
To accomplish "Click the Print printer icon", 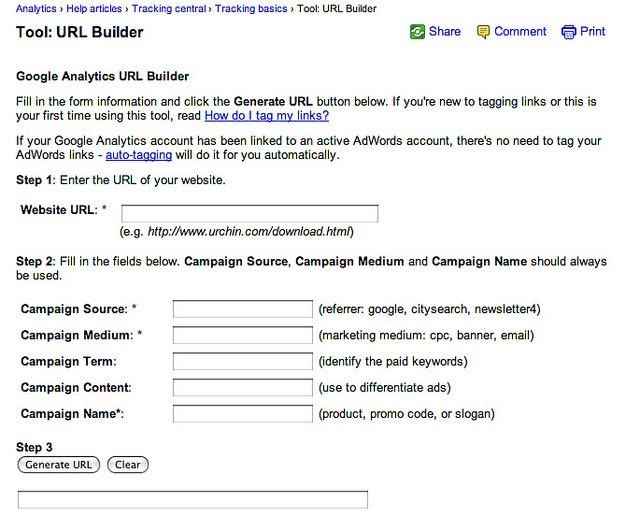I will coord(569,32).
